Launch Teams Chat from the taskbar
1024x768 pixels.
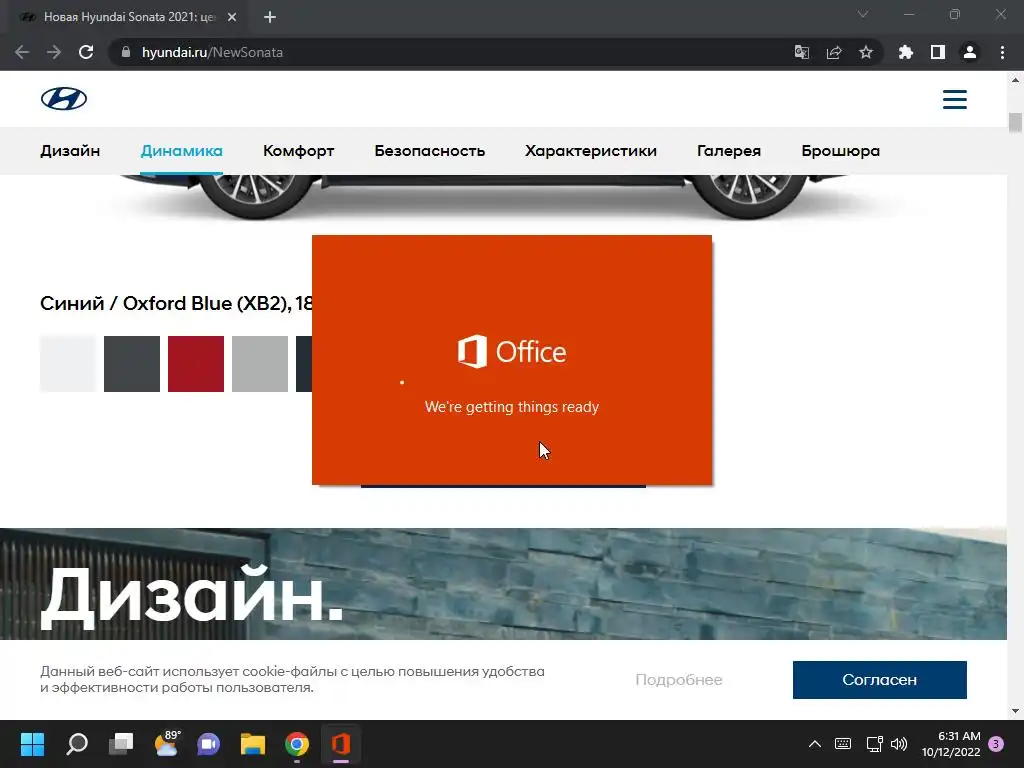[x=209, y=744]
